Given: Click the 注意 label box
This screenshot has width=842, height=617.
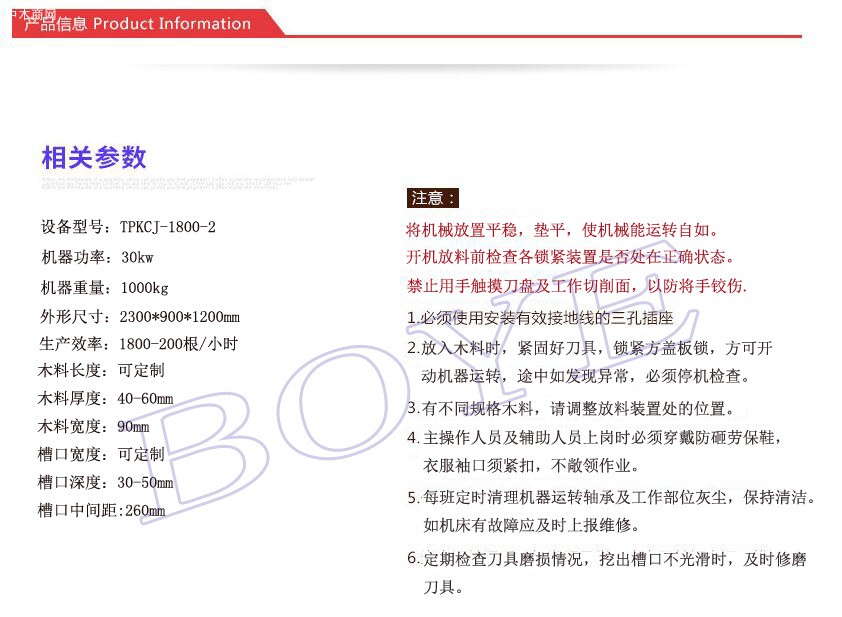Looking at the screenshot, I should [432, 198].
